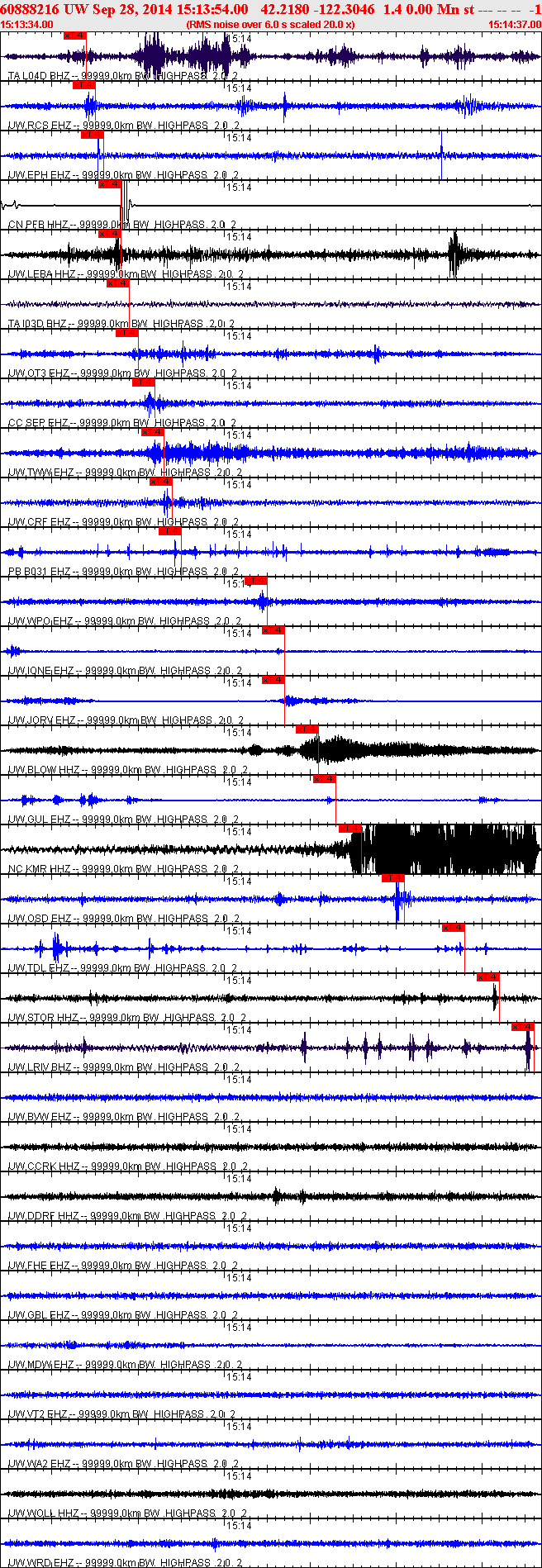
Task: Click the red pick flag on UW.LEBA trace
Action: pos(109,234)
